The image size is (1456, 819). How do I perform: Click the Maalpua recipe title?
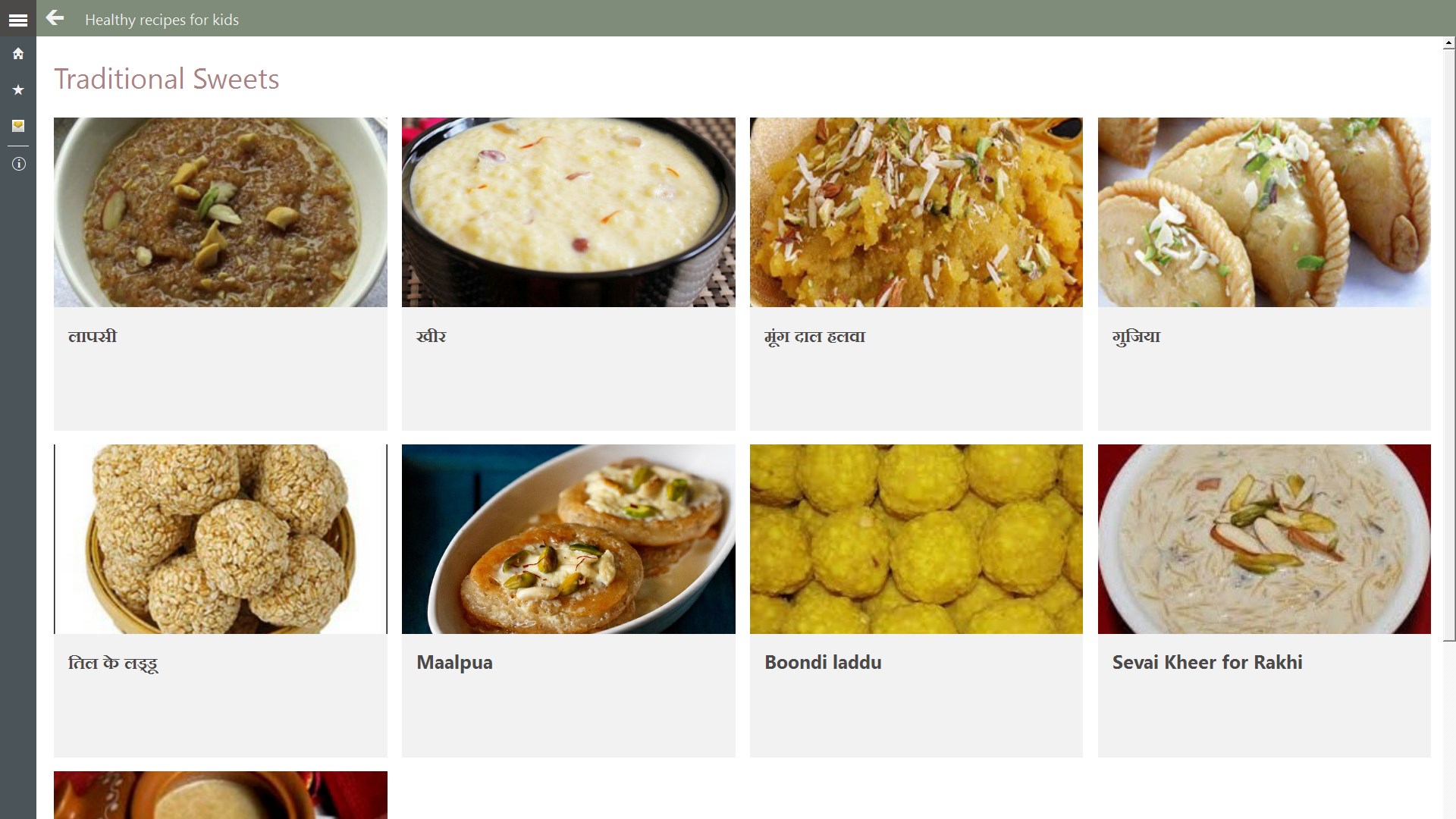pyautogui.click(x=454, y=663)
